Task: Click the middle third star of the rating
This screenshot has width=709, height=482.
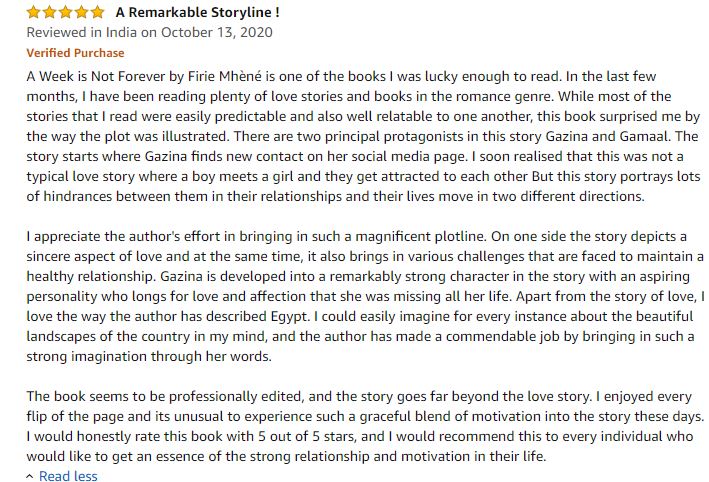Action: [x=66, y=12]
